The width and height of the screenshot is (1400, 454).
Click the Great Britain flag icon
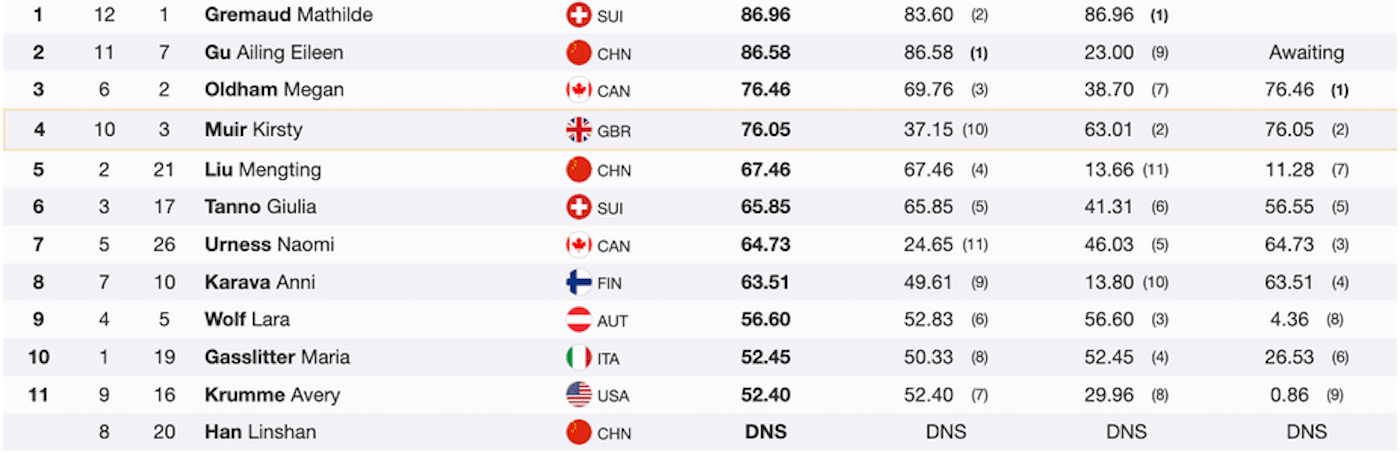coord(578,130)
